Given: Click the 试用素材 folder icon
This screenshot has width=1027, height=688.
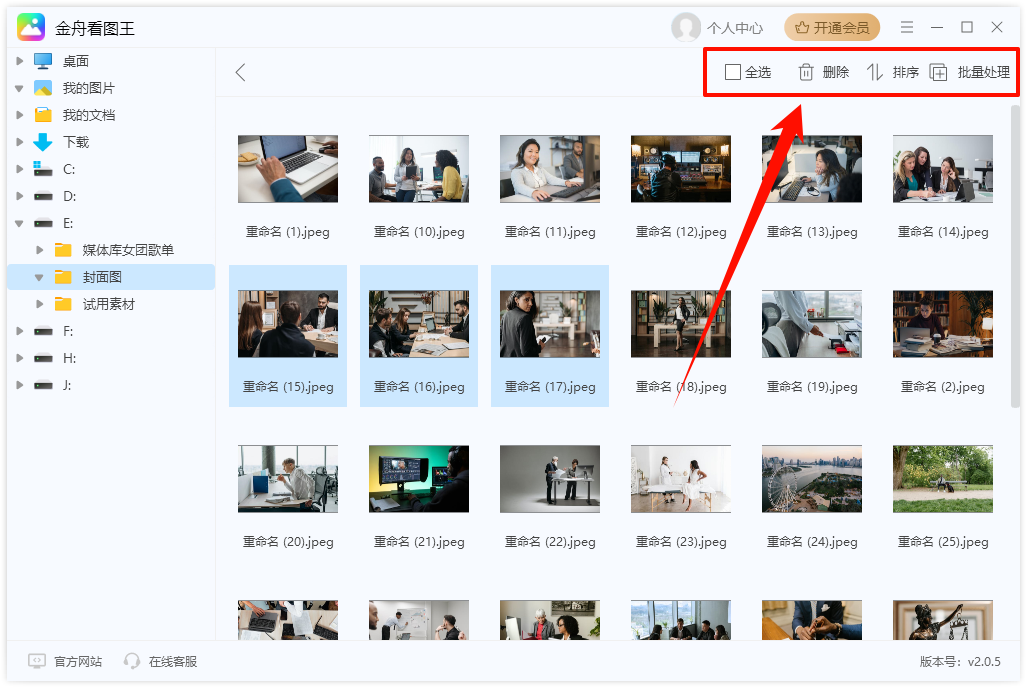Looking at the screenshot, I should (x=64, y=304).
